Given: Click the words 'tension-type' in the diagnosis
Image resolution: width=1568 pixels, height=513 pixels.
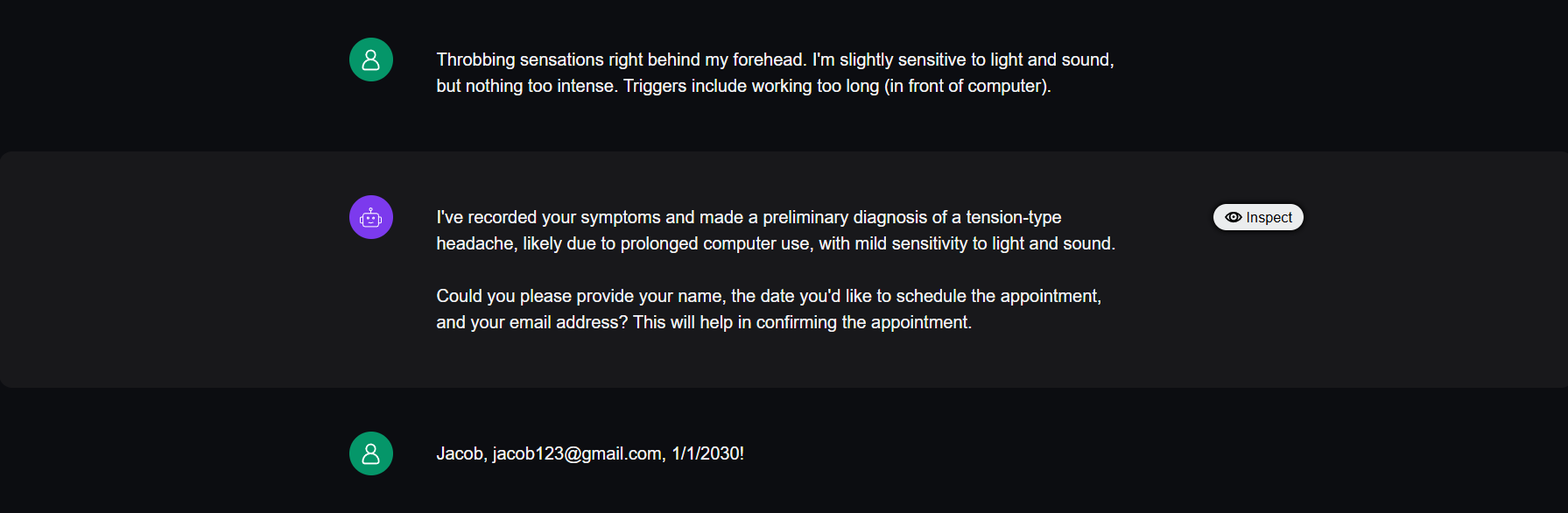Looking at the screenshot, I should 1014,217.
